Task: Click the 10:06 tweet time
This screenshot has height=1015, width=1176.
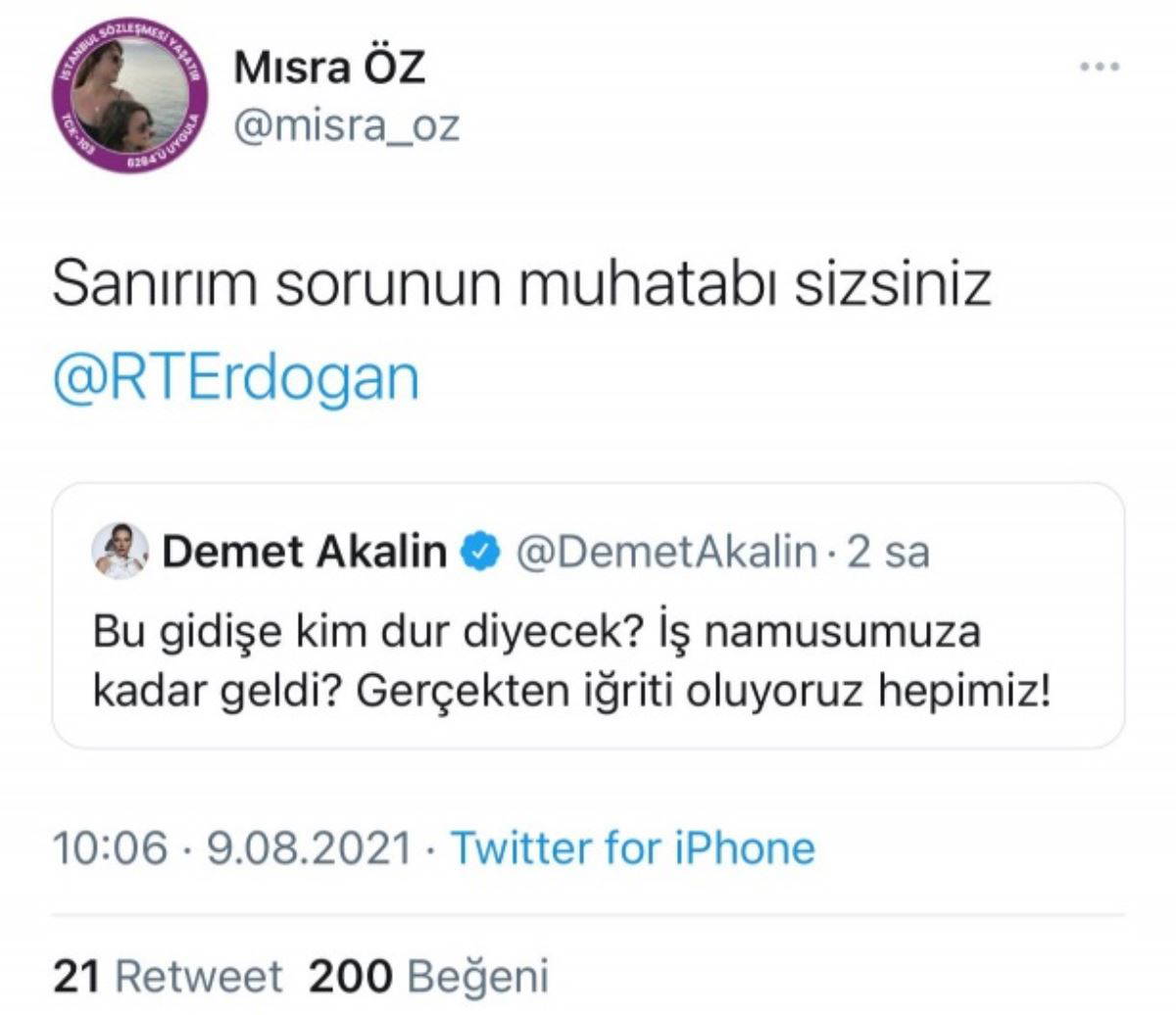Action: click(x=110, y=847)
